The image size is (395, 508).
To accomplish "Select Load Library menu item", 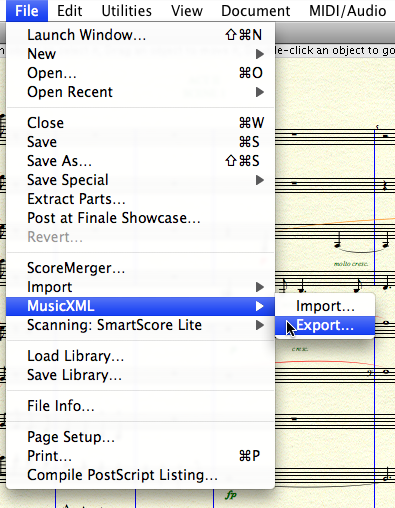I will pos(140,356).
